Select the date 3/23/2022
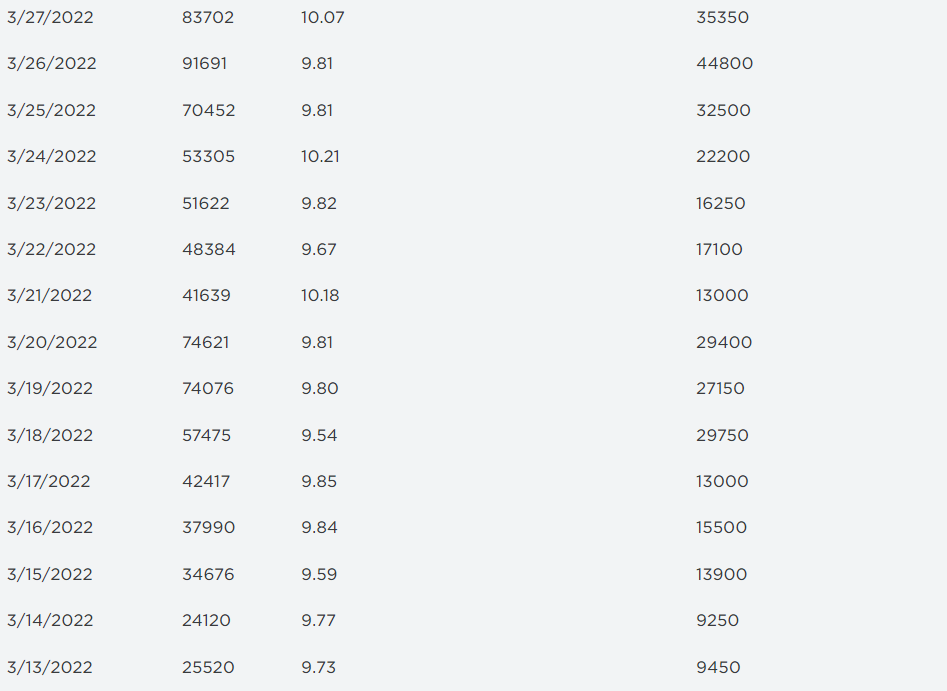 52,203
